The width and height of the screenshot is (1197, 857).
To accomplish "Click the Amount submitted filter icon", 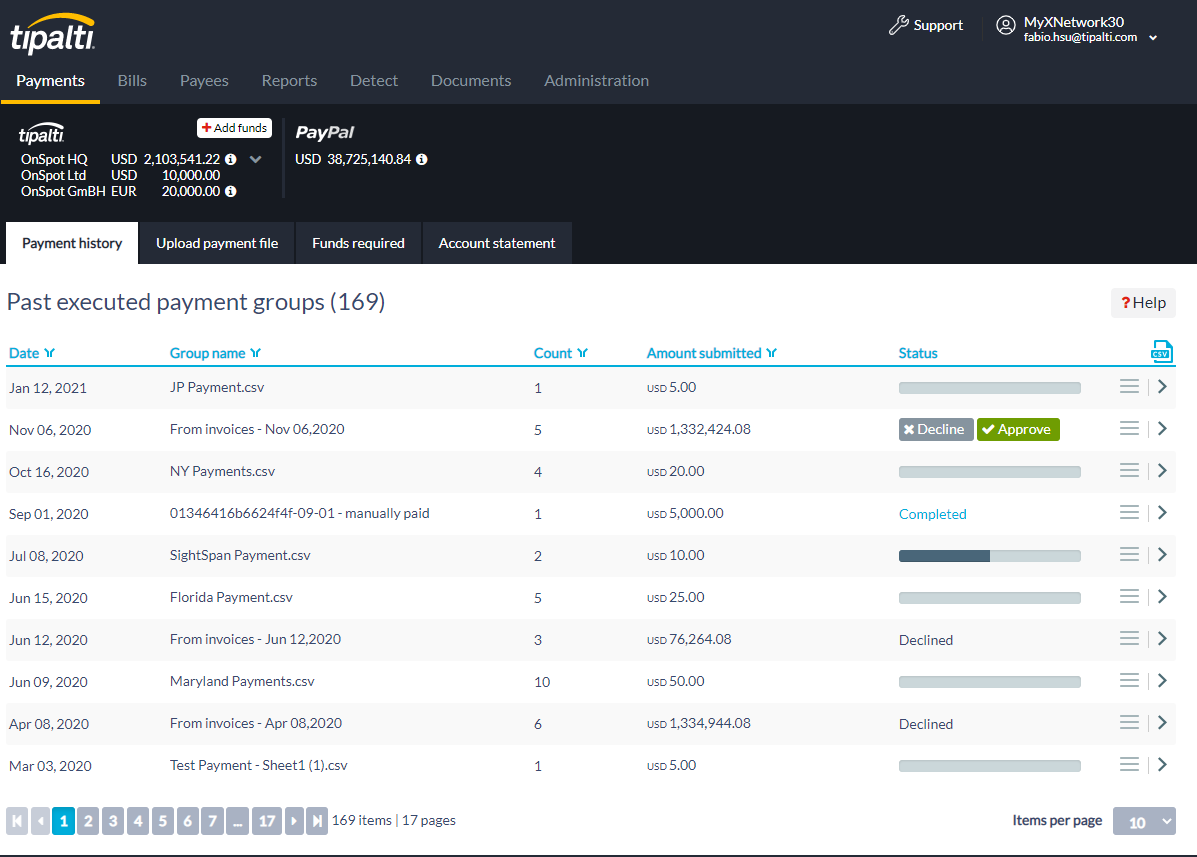I will (771, 353).
